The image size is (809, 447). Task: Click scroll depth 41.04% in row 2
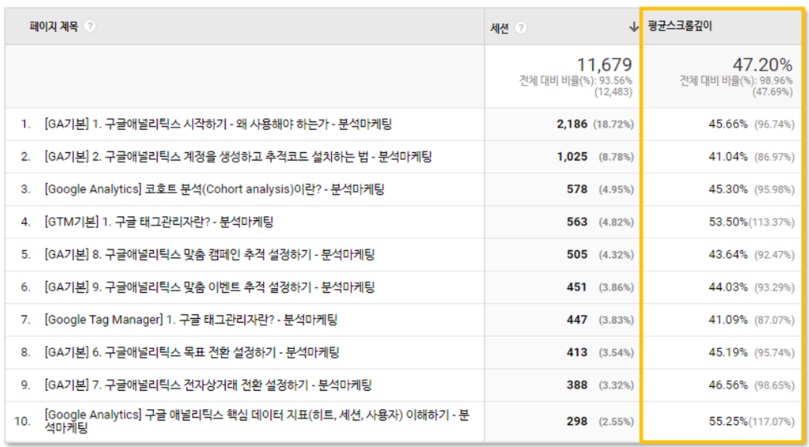pos(728,156)
